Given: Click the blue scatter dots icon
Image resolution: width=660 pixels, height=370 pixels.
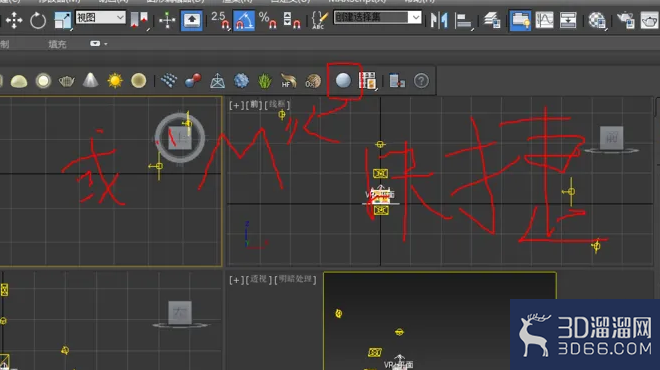Looking at the screenshot, I should tap(169, 80).
